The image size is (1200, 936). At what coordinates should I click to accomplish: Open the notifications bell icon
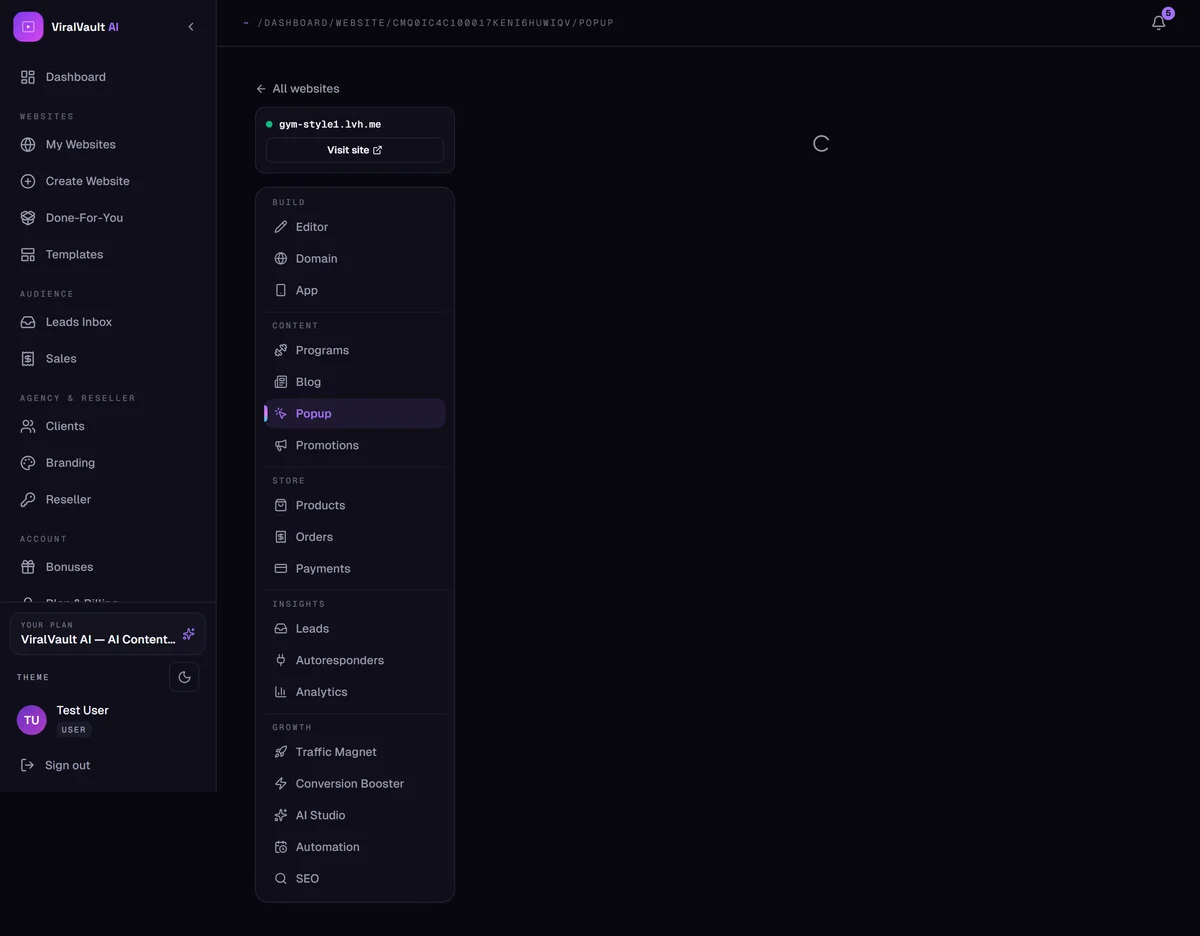tap(1158, 22)
